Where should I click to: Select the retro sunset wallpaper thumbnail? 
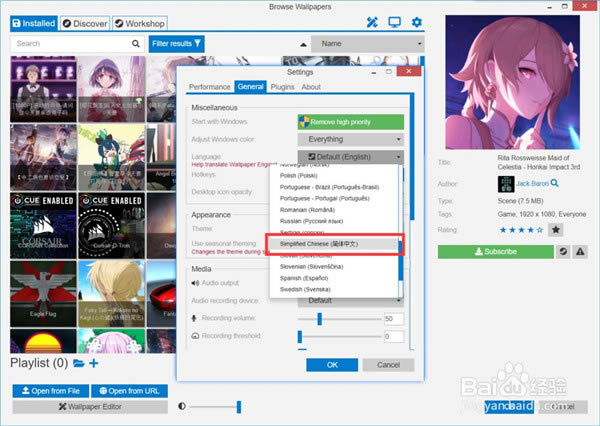point(43,341)
